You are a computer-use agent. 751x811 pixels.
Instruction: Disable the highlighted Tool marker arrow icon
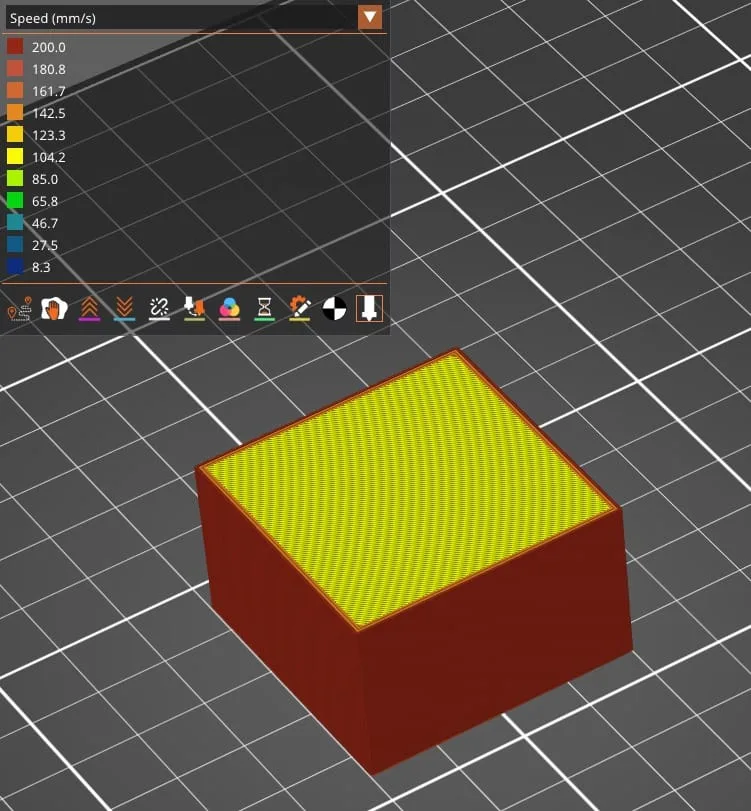(369, 308)
